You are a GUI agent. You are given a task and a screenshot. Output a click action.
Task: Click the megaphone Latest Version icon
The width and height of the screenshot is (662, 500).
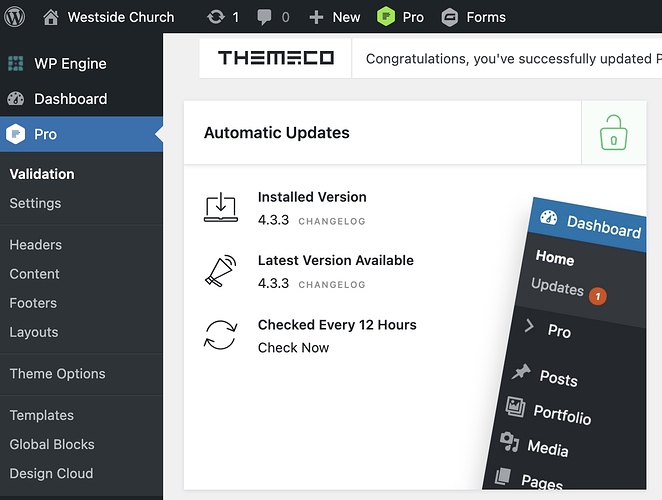pyautogui.click(x=221, y=271)
